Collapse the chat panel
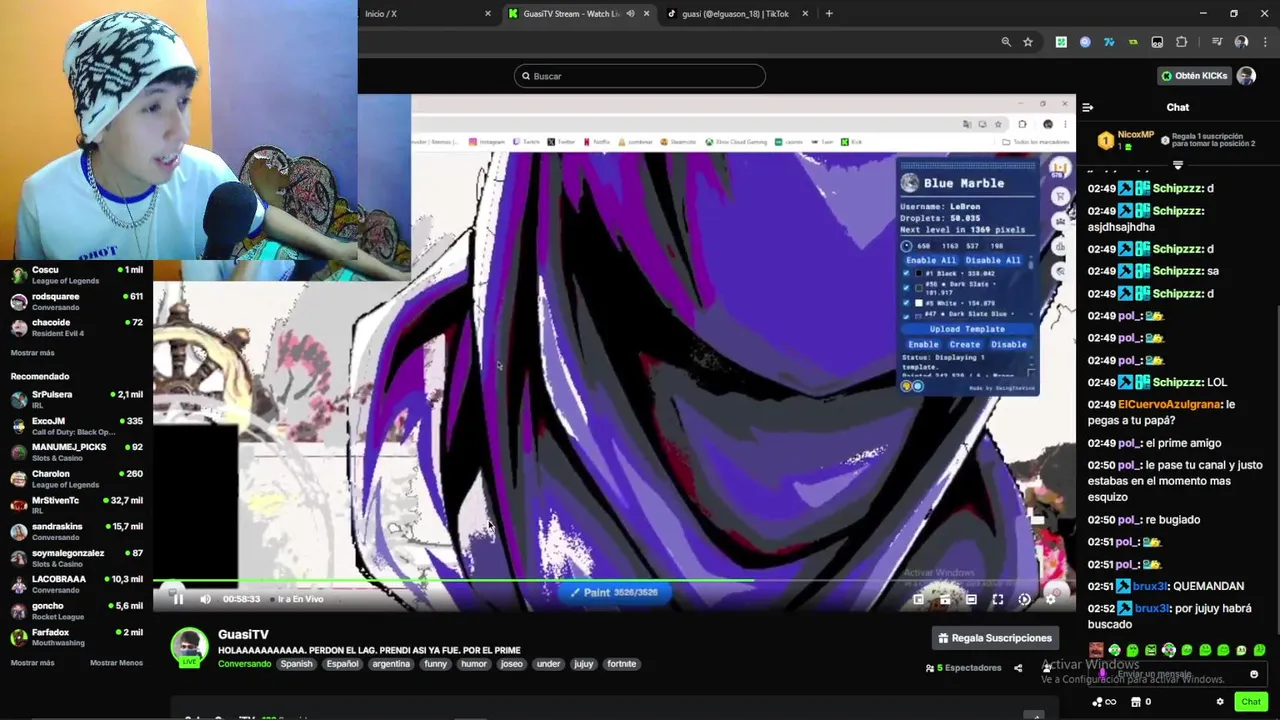This screenshot has width=1280, height=720. (x=1088, y=107)
